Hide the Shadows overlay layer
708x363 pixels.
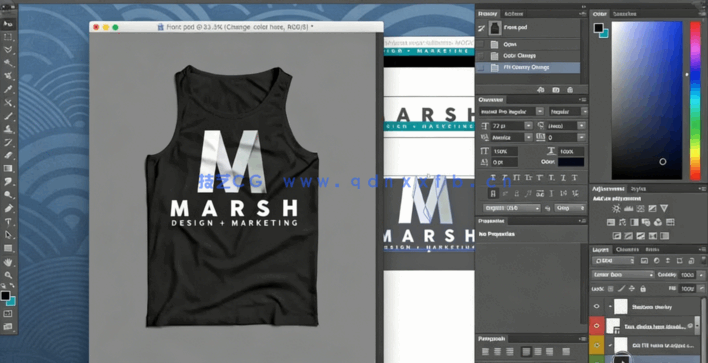tap(597, 307)
